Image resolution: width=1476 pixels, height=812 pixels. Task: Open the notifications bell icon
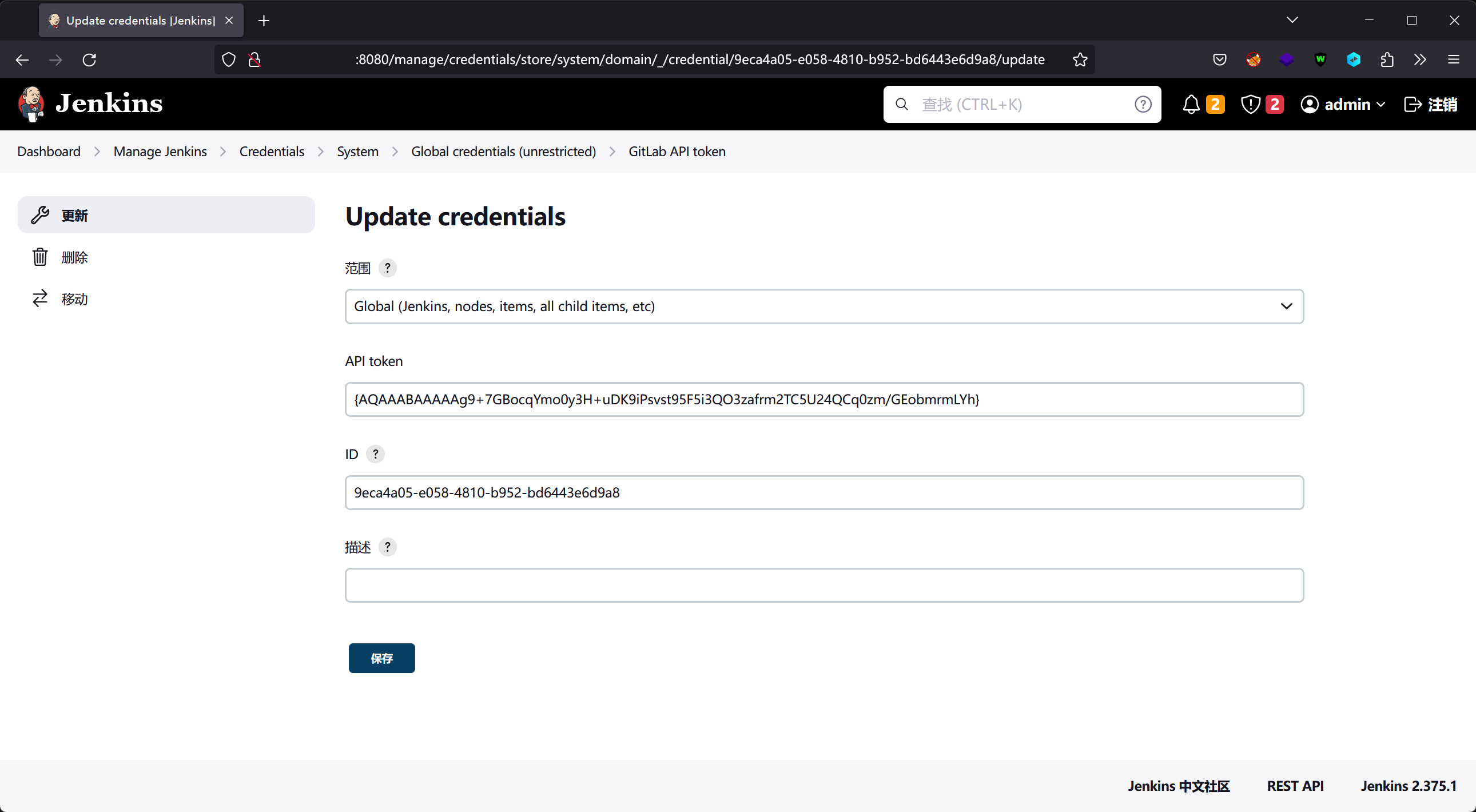[1191, 104]
